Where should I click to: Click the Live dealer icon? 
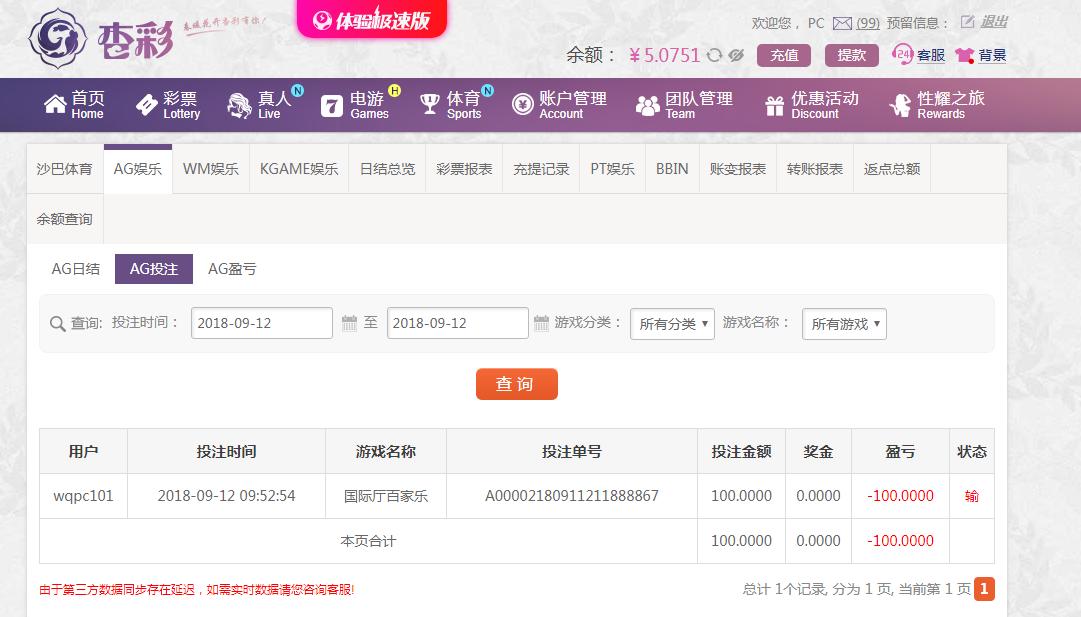[240, 105]
